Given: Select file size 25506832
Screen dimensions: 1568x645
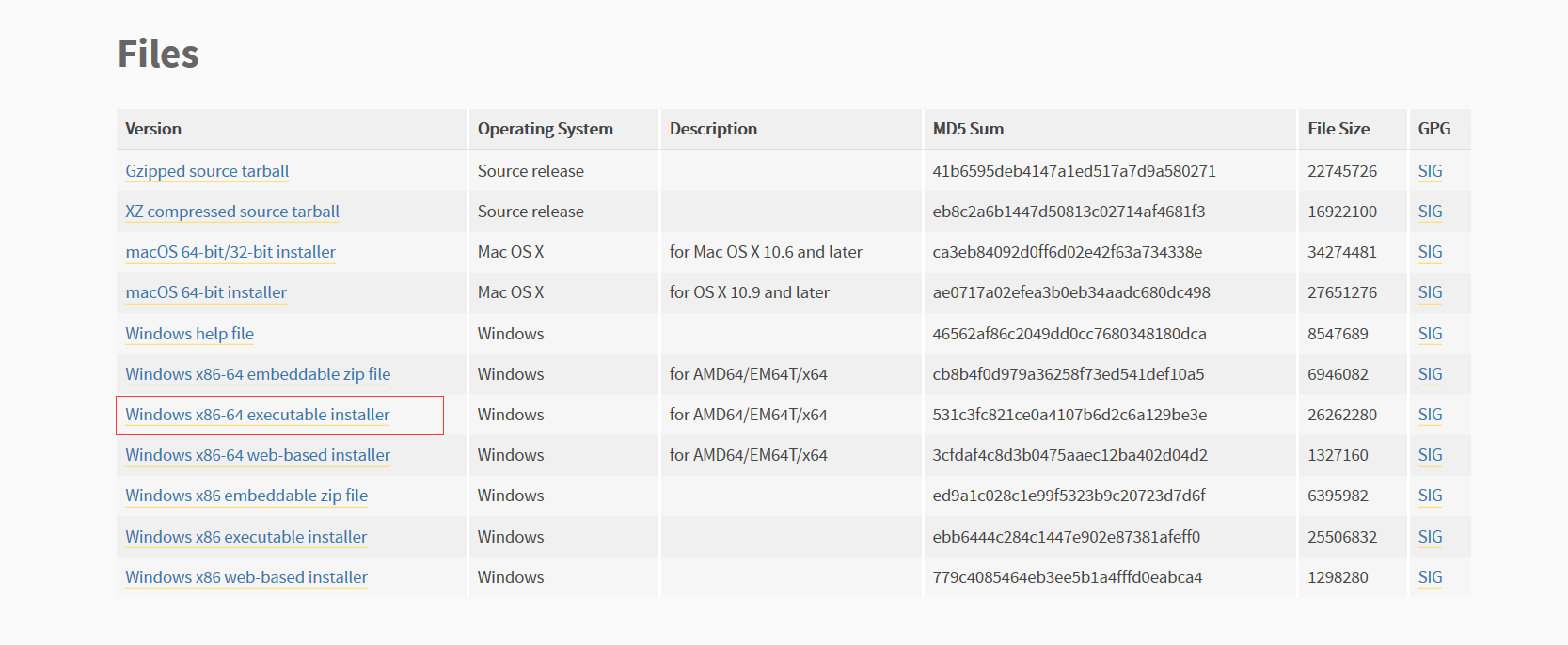Looking at the screenshot, I should click(1342, 537).
